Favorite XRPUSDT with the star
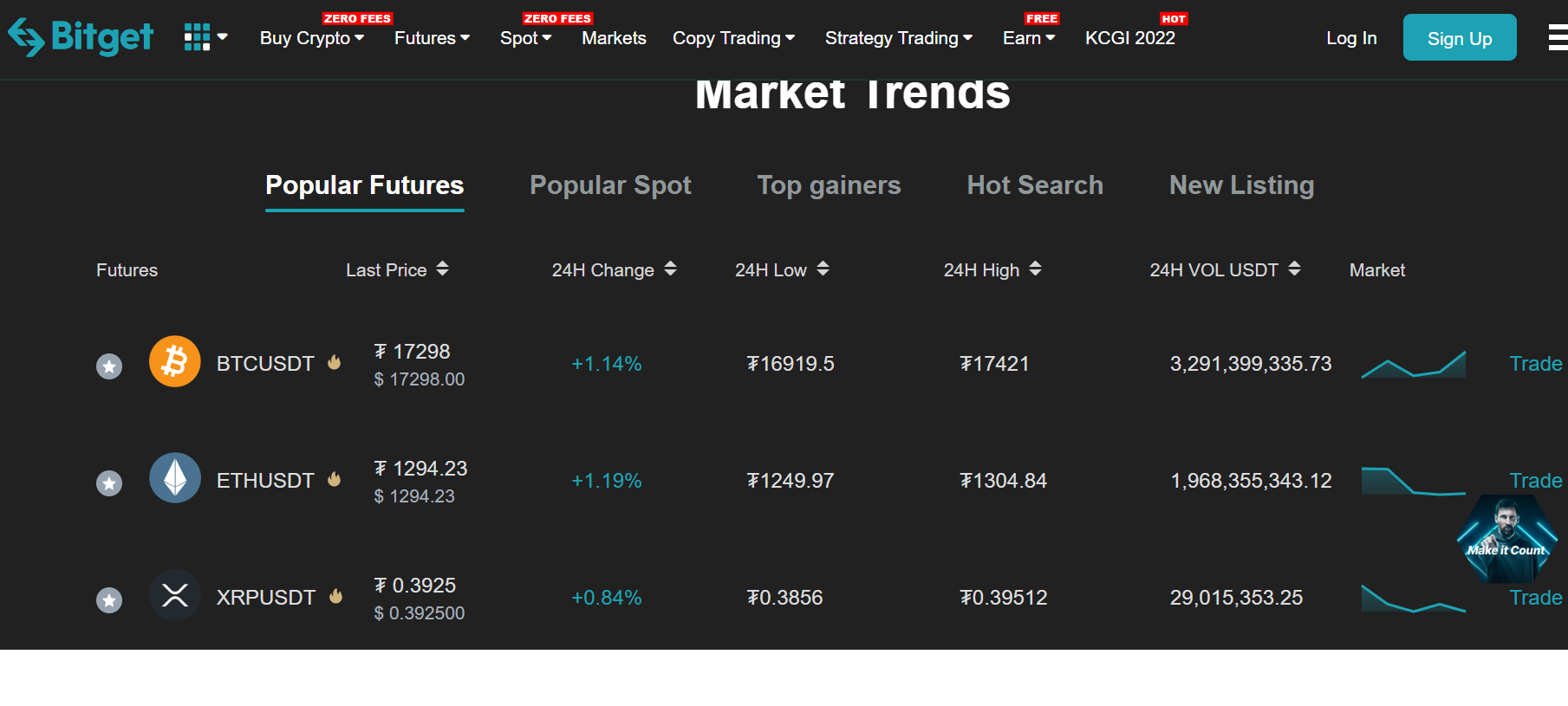 coord(109,600)
